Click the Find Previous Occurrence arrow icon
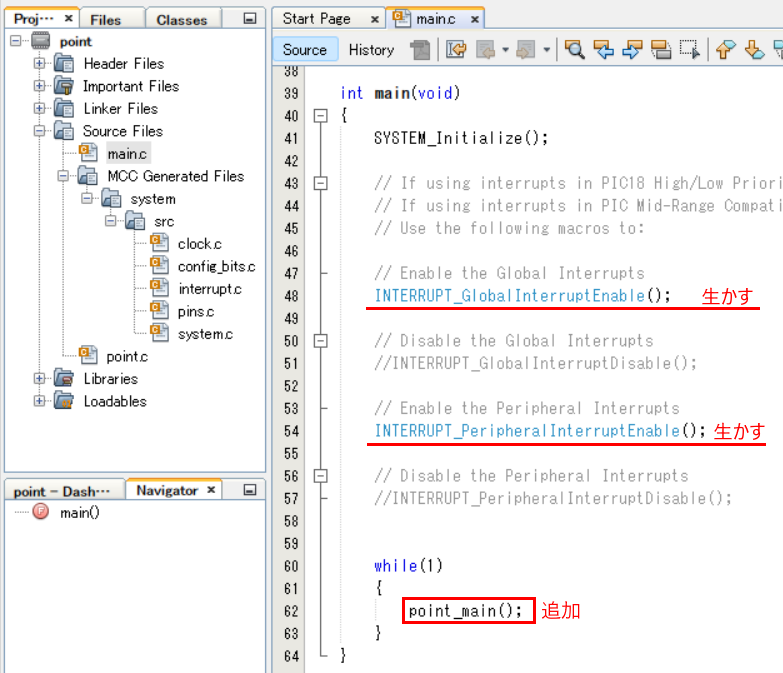This screenshot has width=783, height=673. [x=603, y=49]
